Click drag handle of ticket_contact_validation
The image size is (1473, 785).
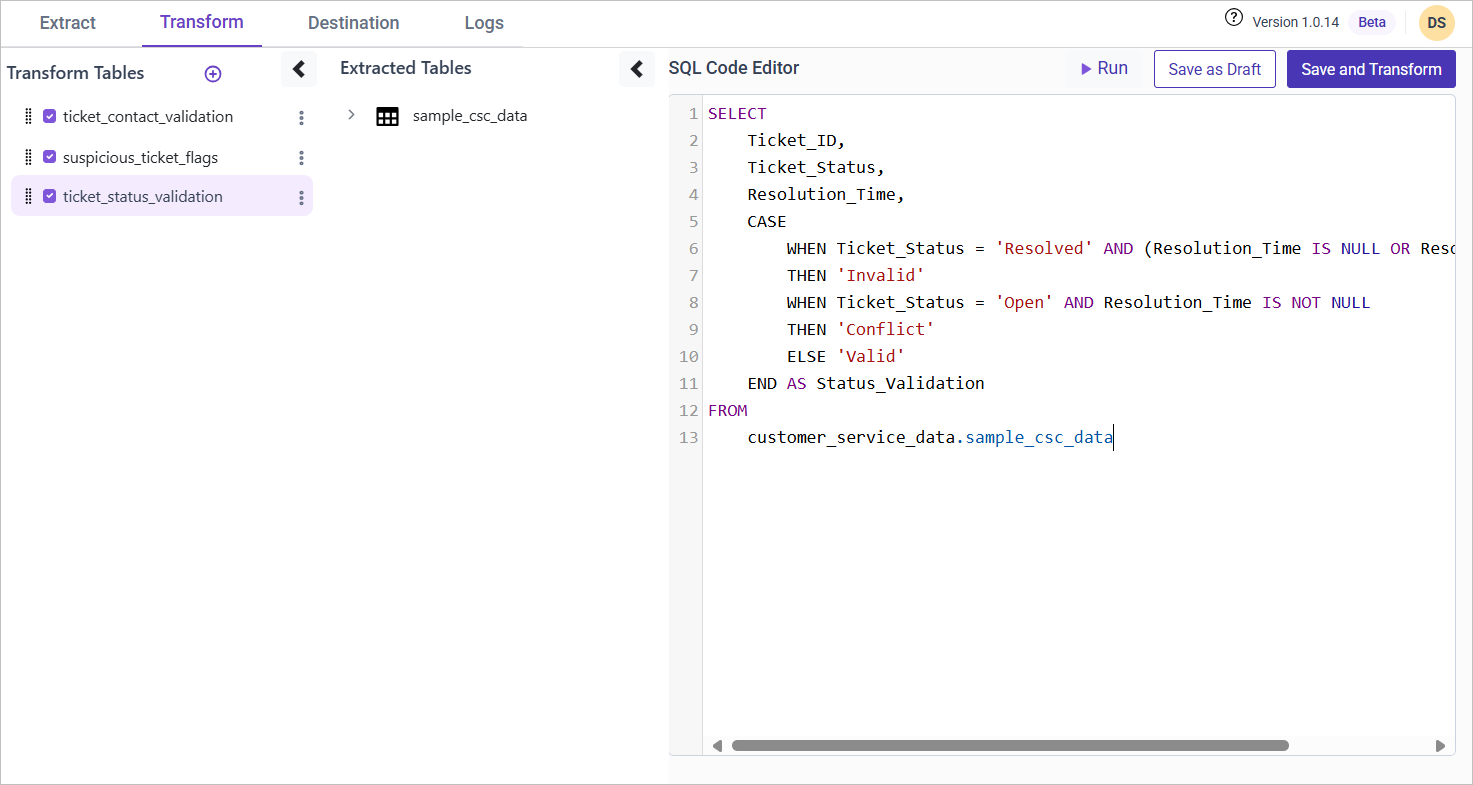point(28,117)
